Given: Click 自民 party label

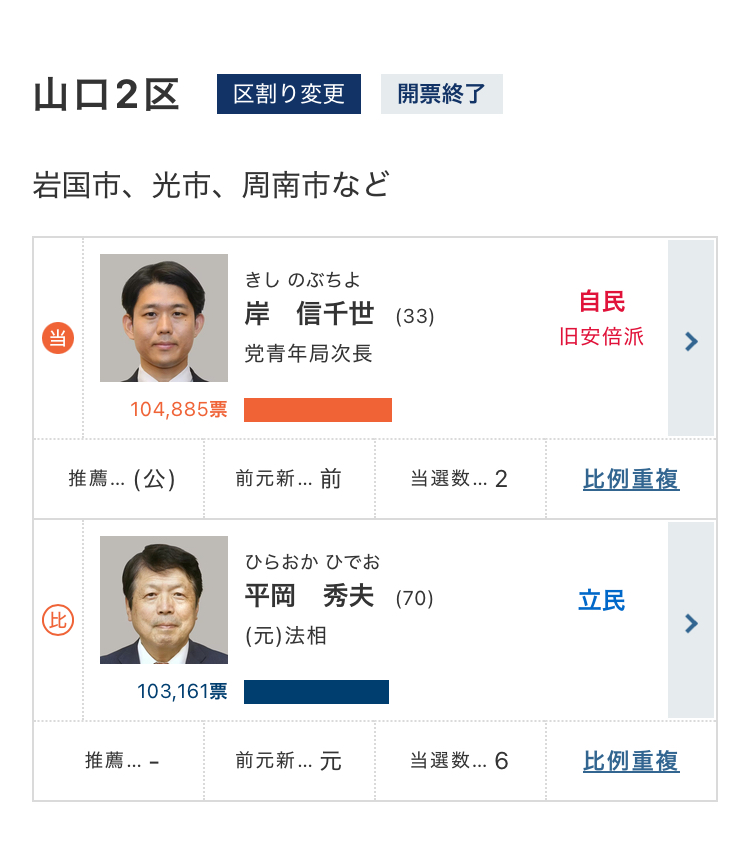Looking at the screenshot, I should pyautogui.click(x=602, y=302).
